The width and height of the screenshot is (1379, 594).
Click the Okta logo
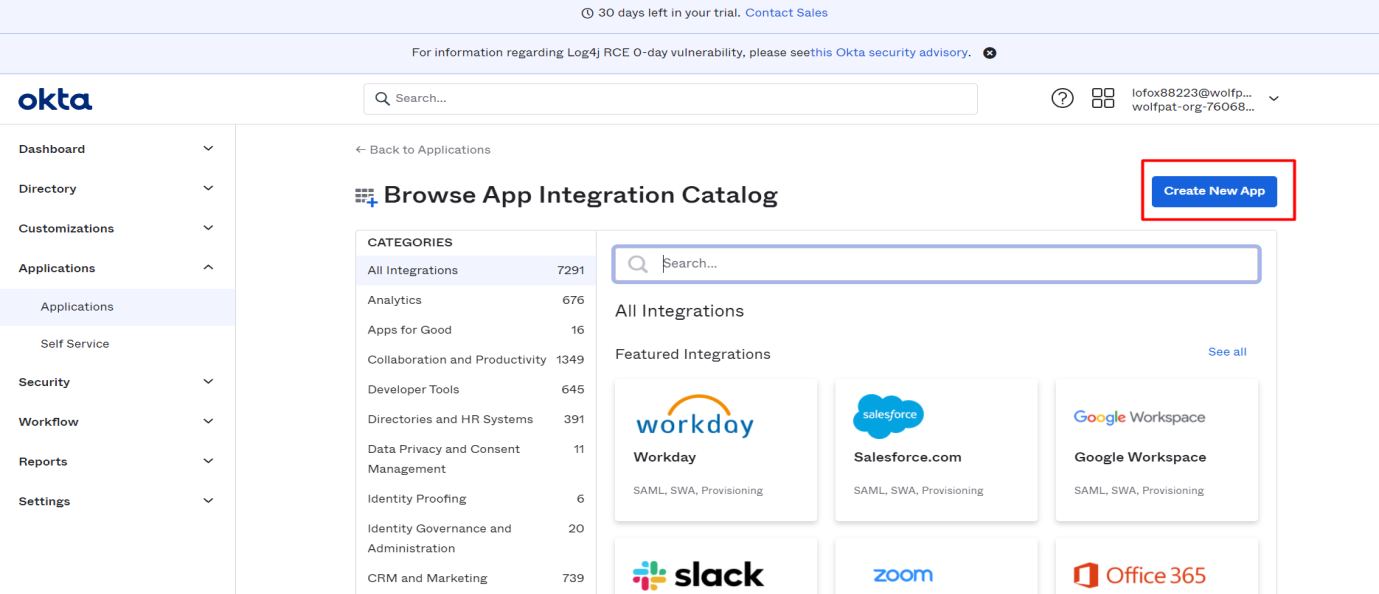[55, 99]
